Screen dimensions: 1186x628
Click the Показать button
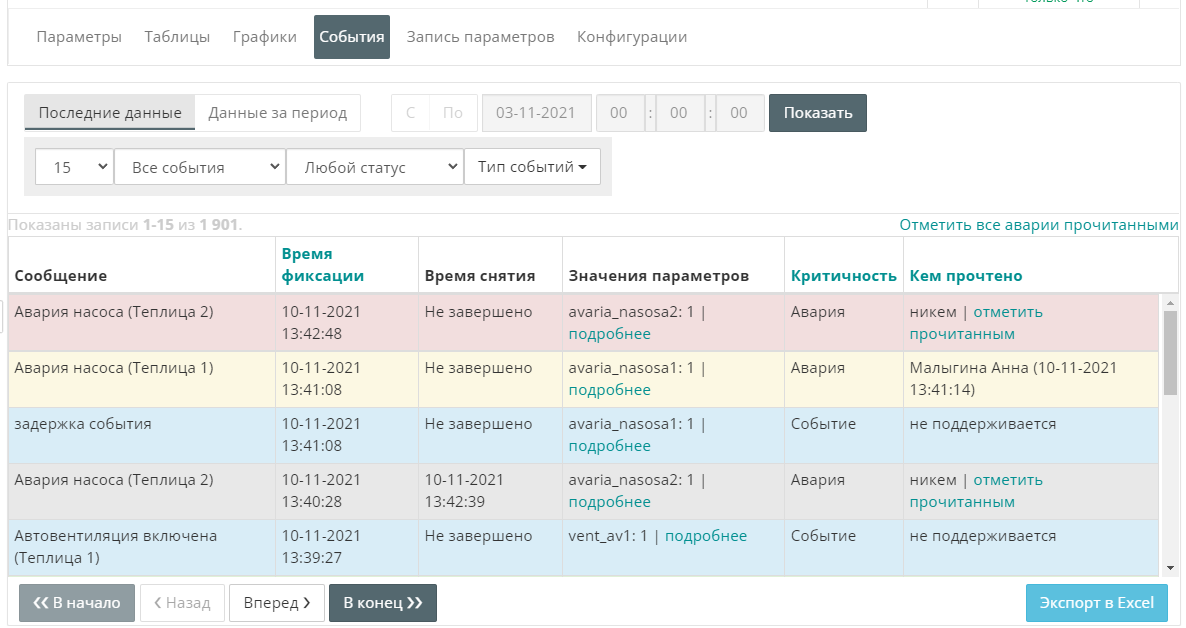pyautogui.click(x=817, y=113)
